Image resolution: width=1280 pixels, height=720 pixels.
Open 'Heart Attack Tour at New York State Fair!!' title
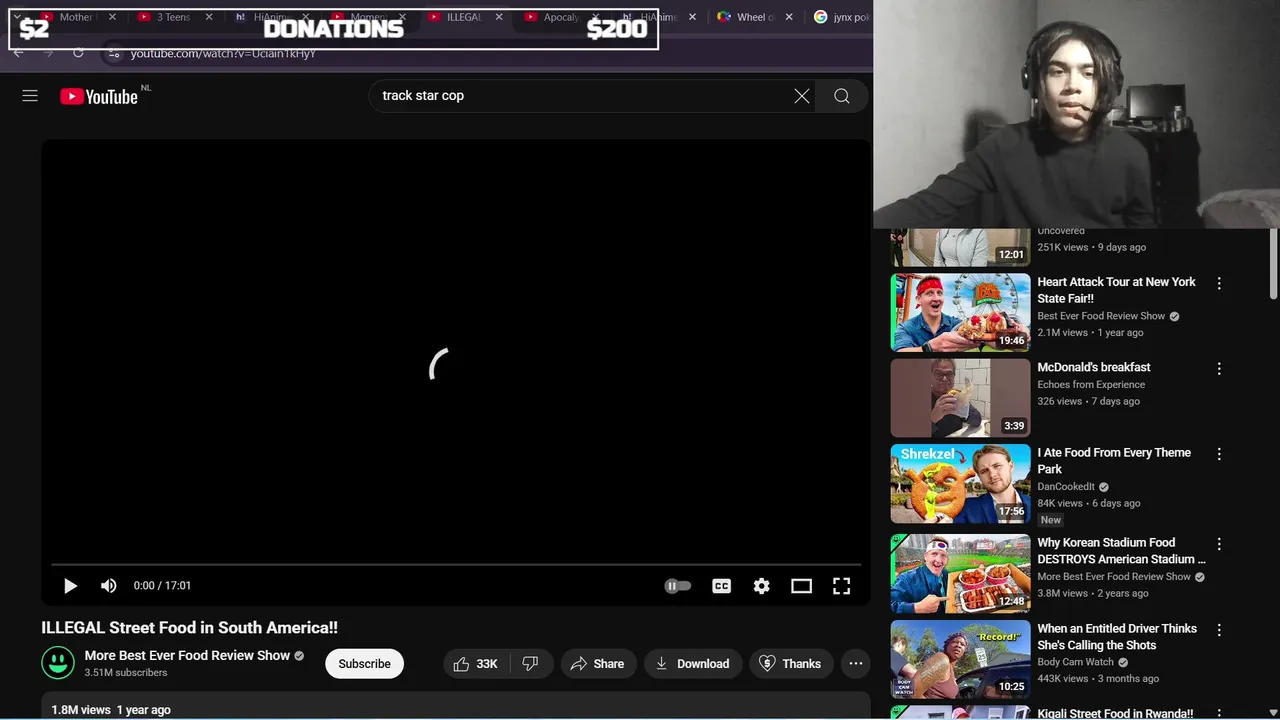[x=1116, y=290]
